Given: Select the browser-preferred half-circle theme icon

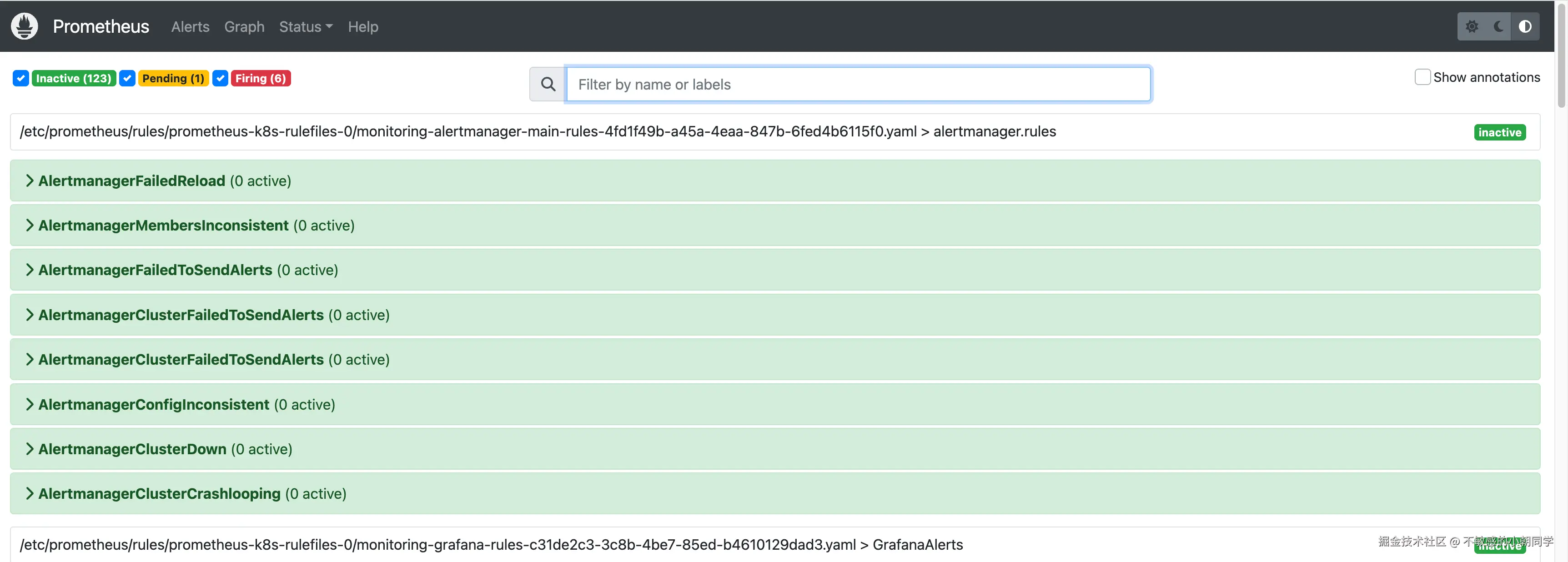Looking at the screenshot, I should (1525, 26).
